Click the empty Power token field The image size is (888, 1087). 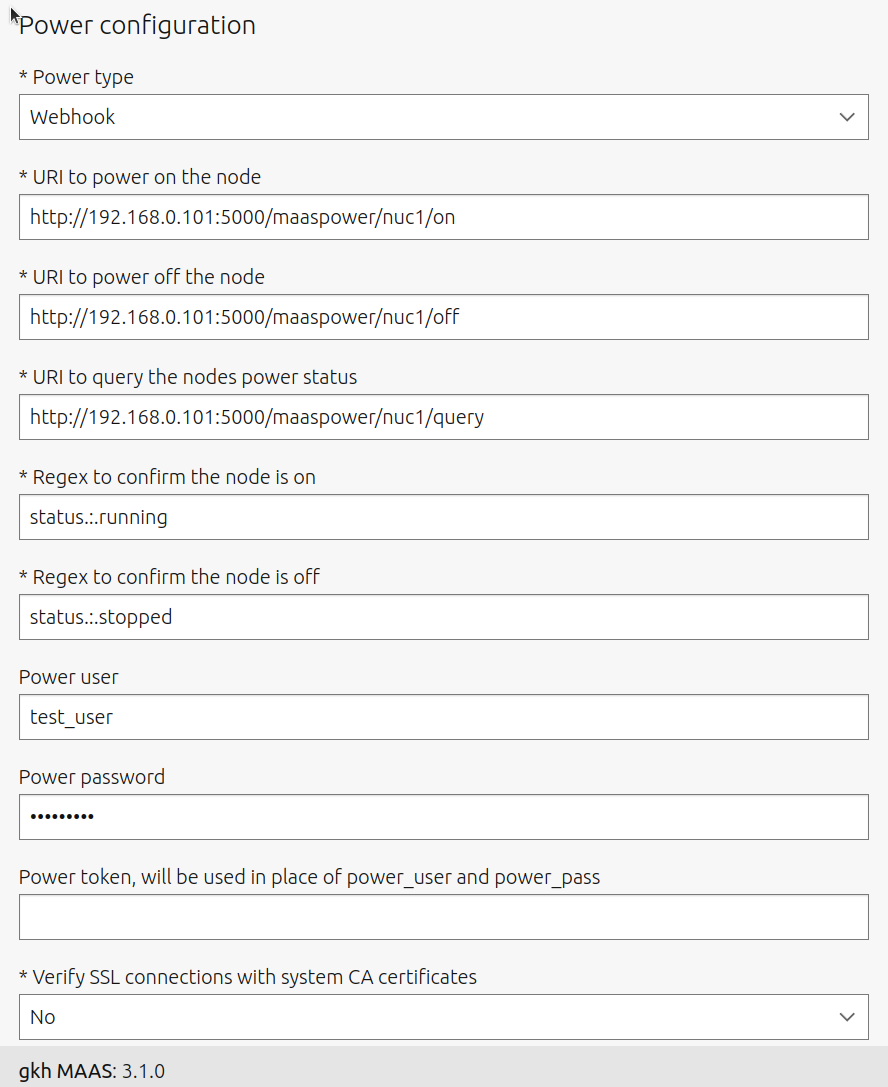click(444, 917)
